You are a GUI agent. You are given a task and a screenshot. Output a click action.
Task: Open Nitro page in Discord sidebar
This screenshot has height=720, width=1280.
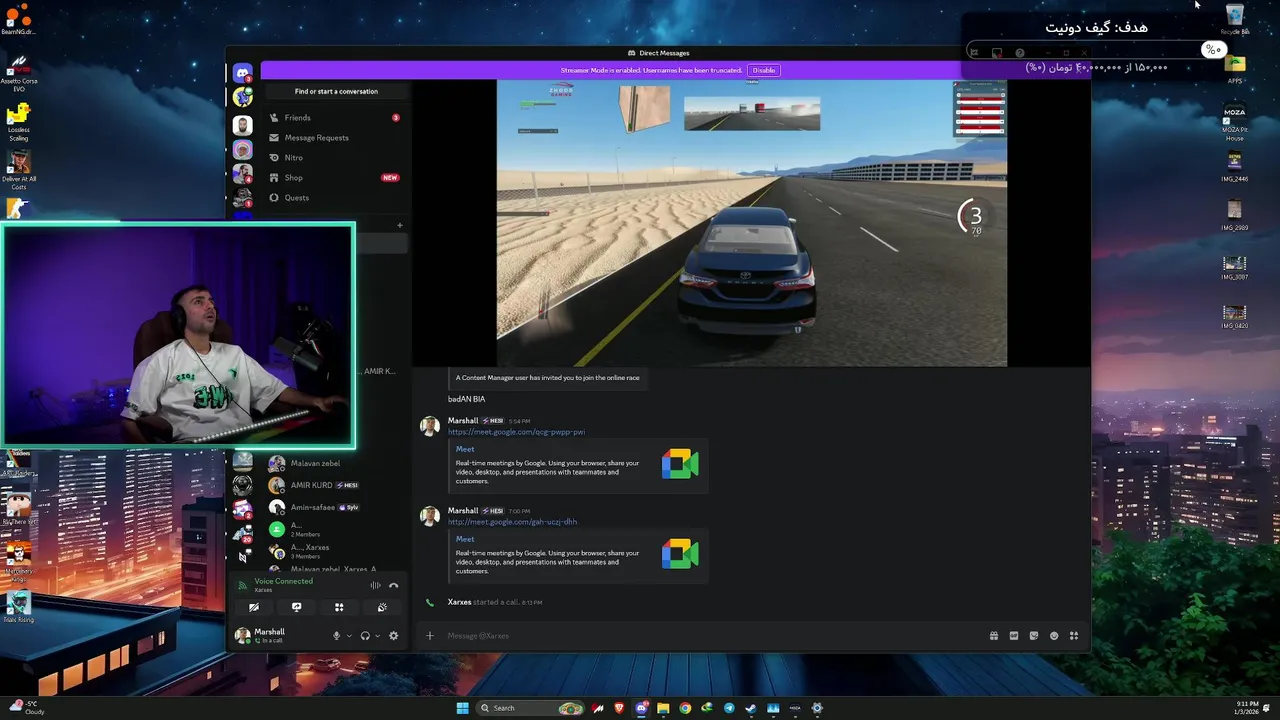(x=335, y=158)
